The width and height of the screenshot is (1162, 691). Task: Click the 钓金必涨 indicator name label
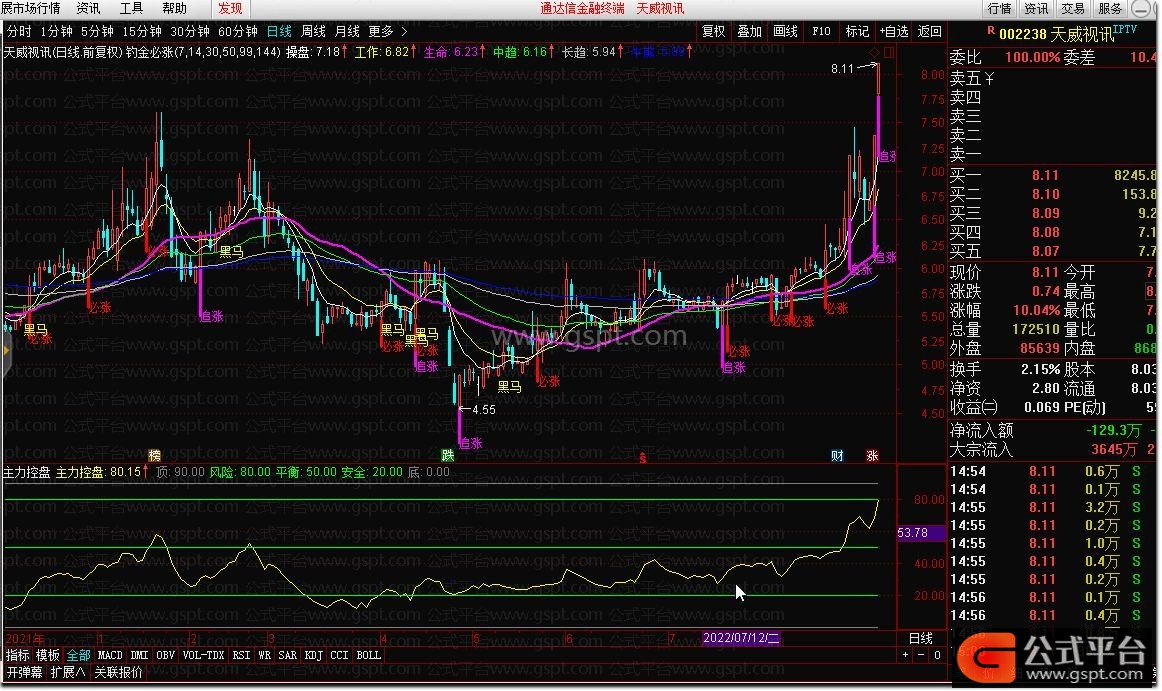pos(148,52)
